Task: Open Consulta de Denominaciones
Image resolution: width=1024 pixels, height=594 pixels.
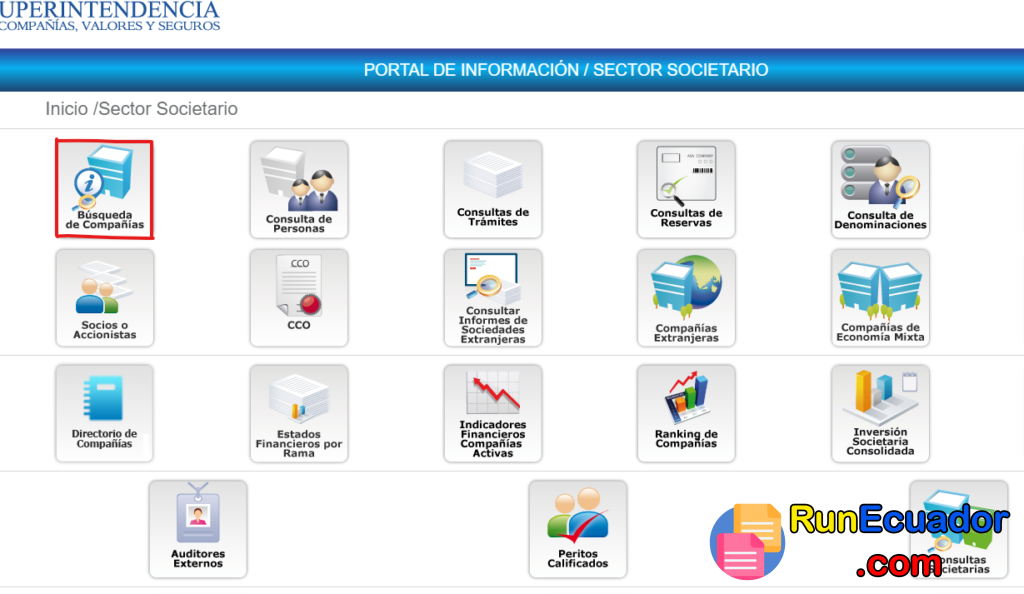Action: (879, 190)
